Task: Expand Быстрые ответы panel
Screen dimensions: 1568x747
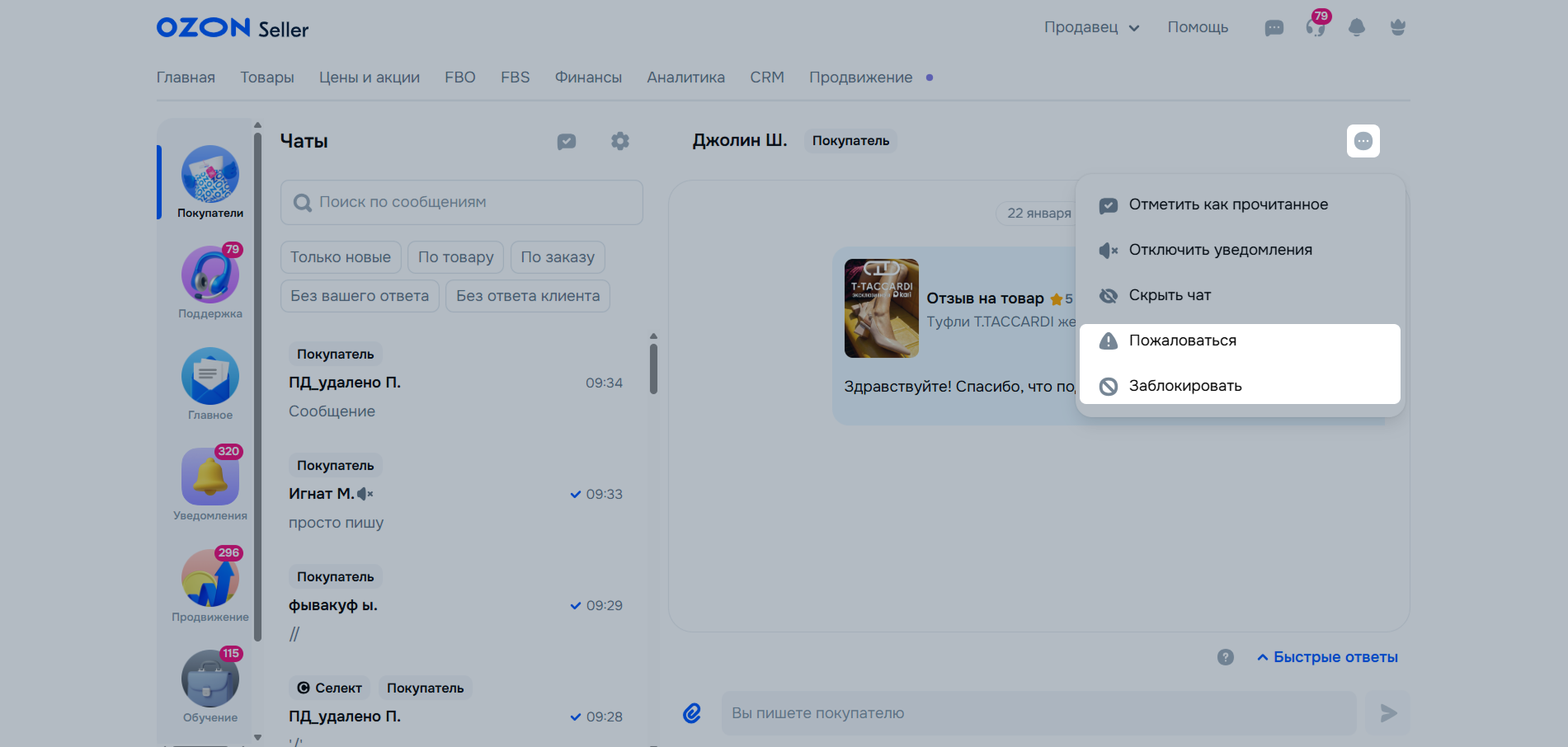Action: tap(1327, 657)
